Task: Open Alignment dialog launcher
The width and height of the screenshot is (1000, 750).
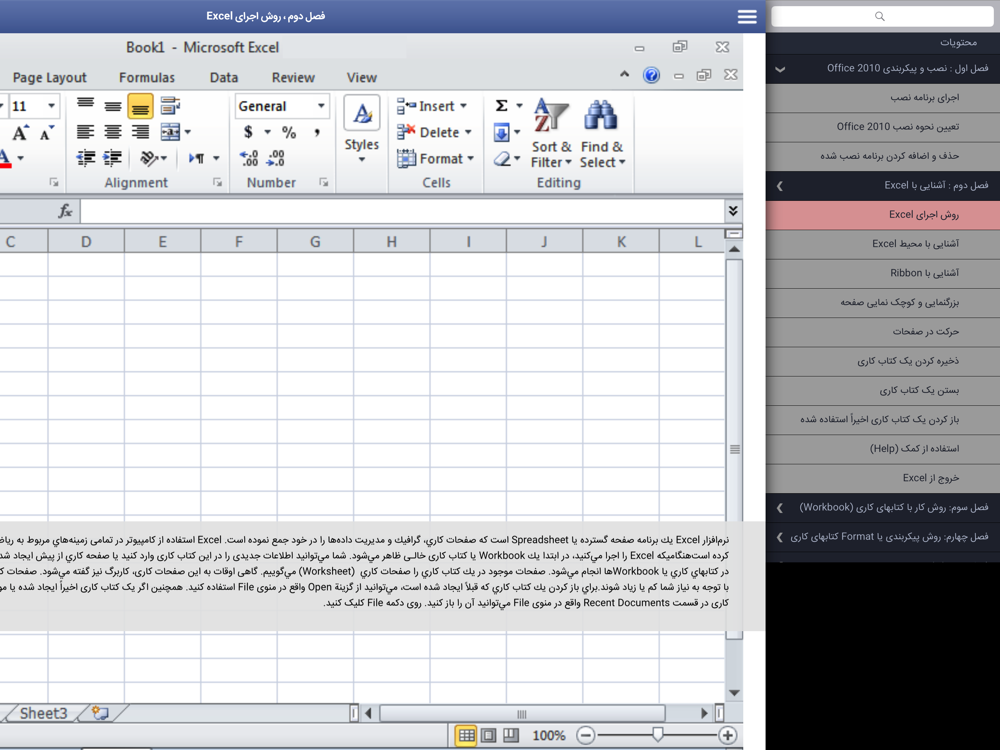Action: (217, 182)
